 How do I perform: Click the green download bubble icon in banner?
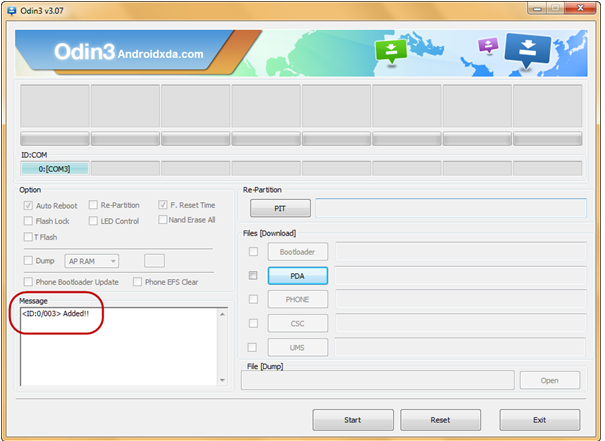click(x=391, y=52)
